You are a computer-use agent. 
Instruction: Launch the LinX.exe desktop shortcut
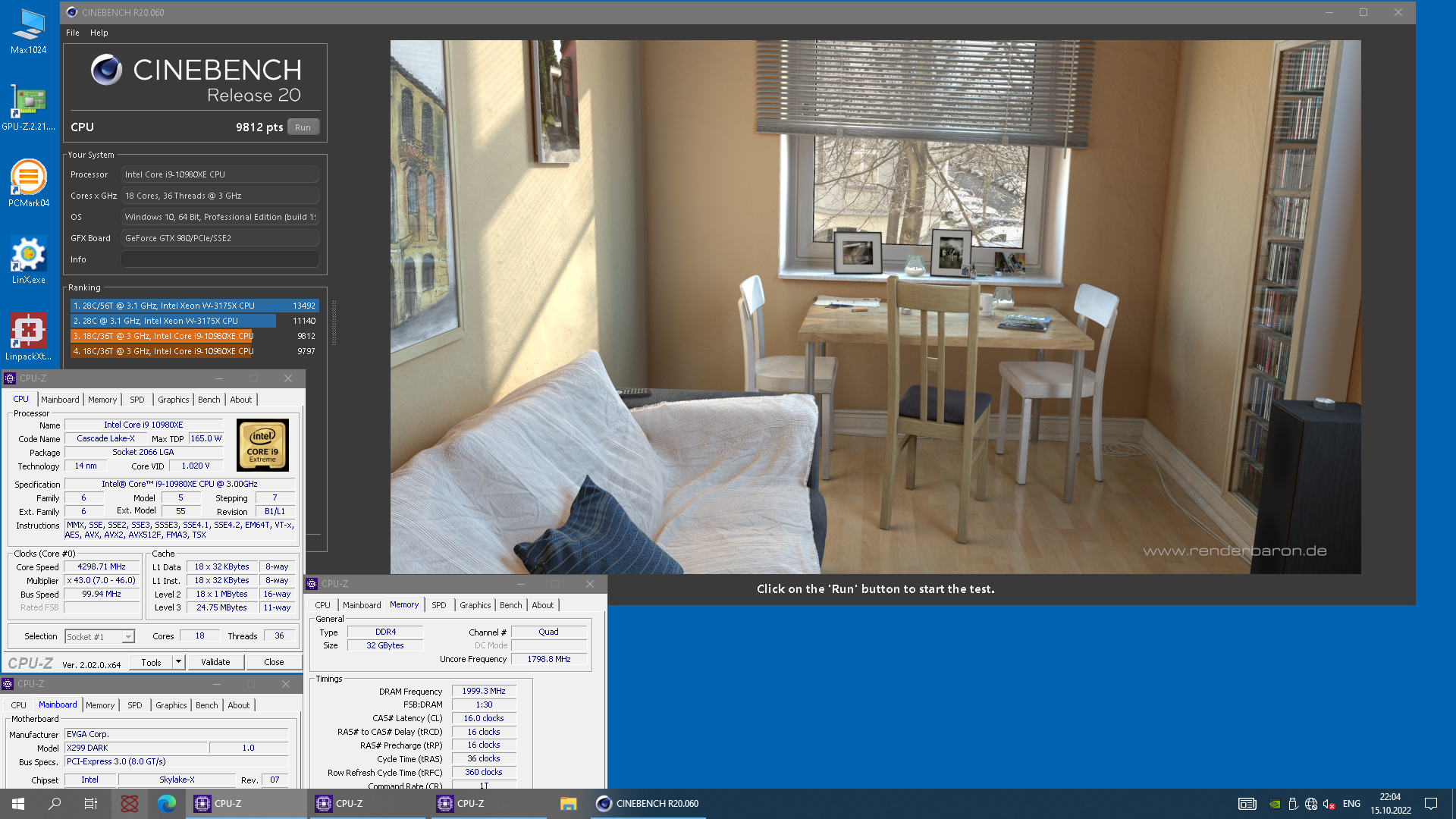tap(28, 260)
